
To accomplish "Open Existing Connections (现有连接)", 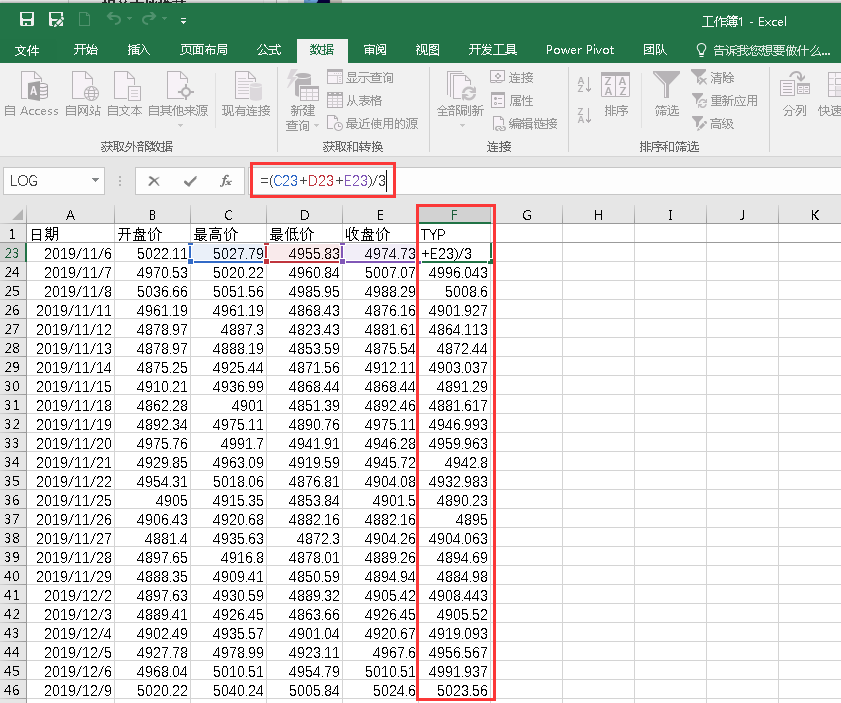I will tap(245, 93).
